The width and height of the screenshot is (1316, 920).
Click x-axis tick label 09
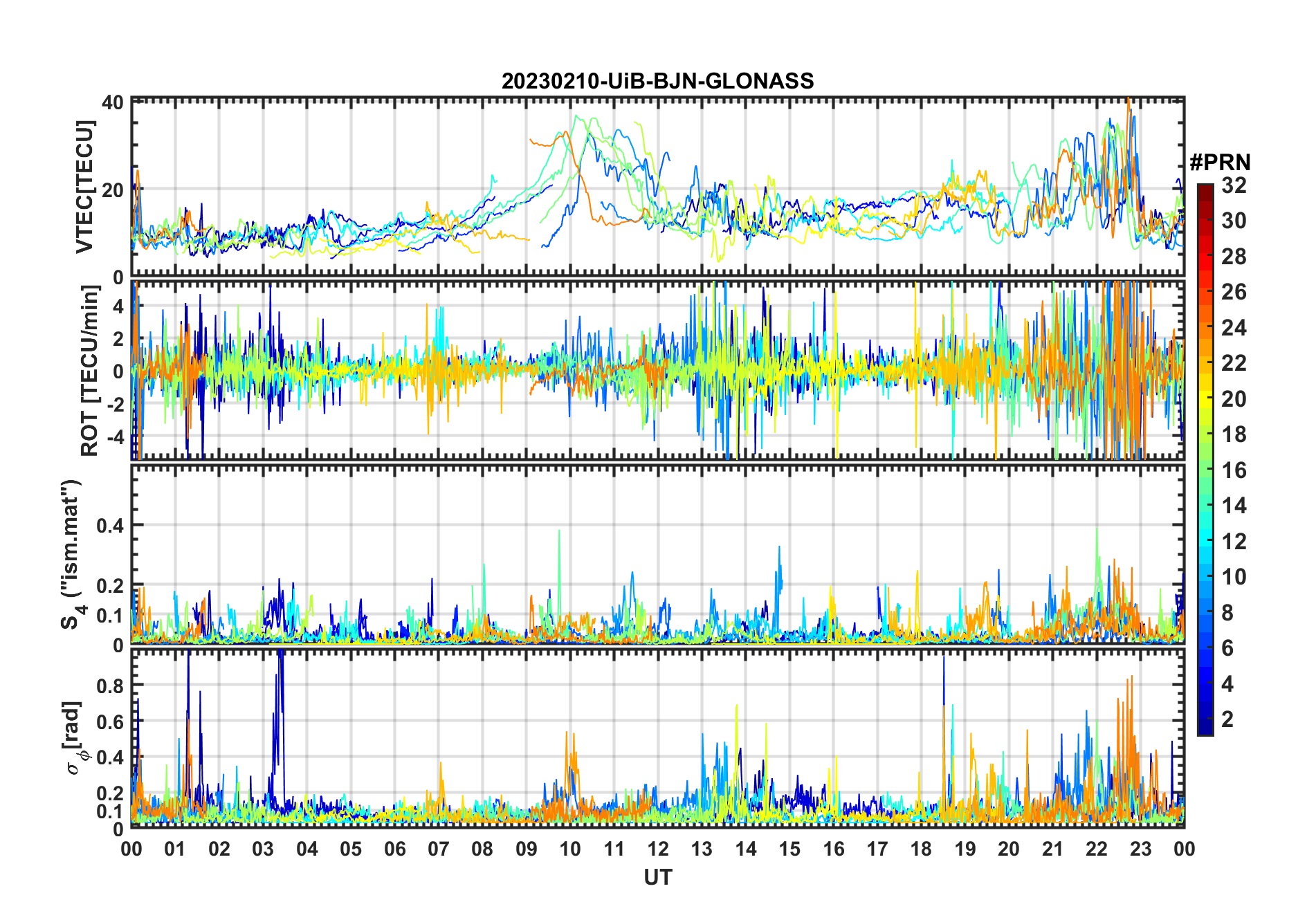coord(526,849)
